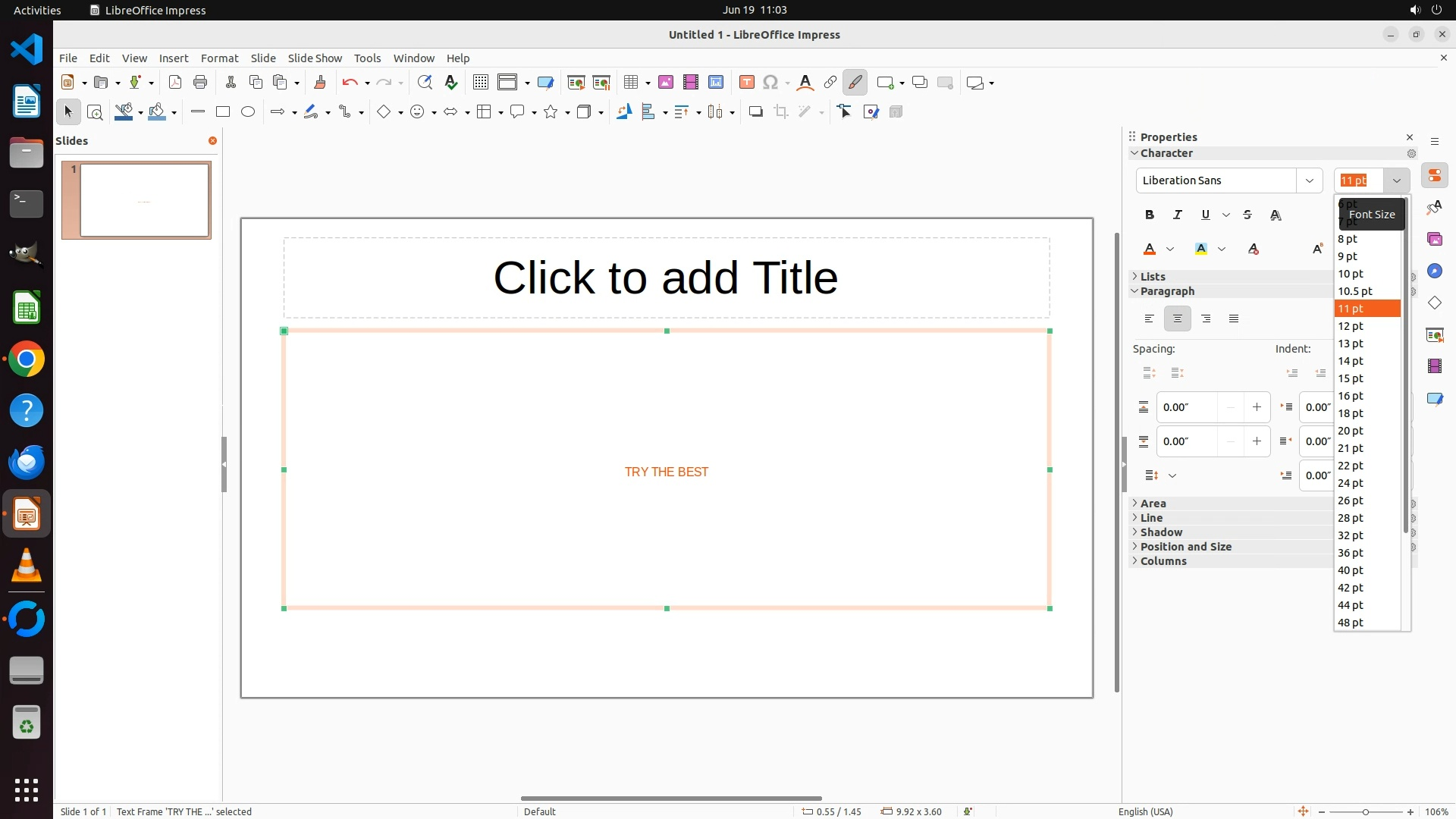This screenshot has width=1456, height=819.
Task: Expand the Position and Size section
Action: (x=1185, y=547)
